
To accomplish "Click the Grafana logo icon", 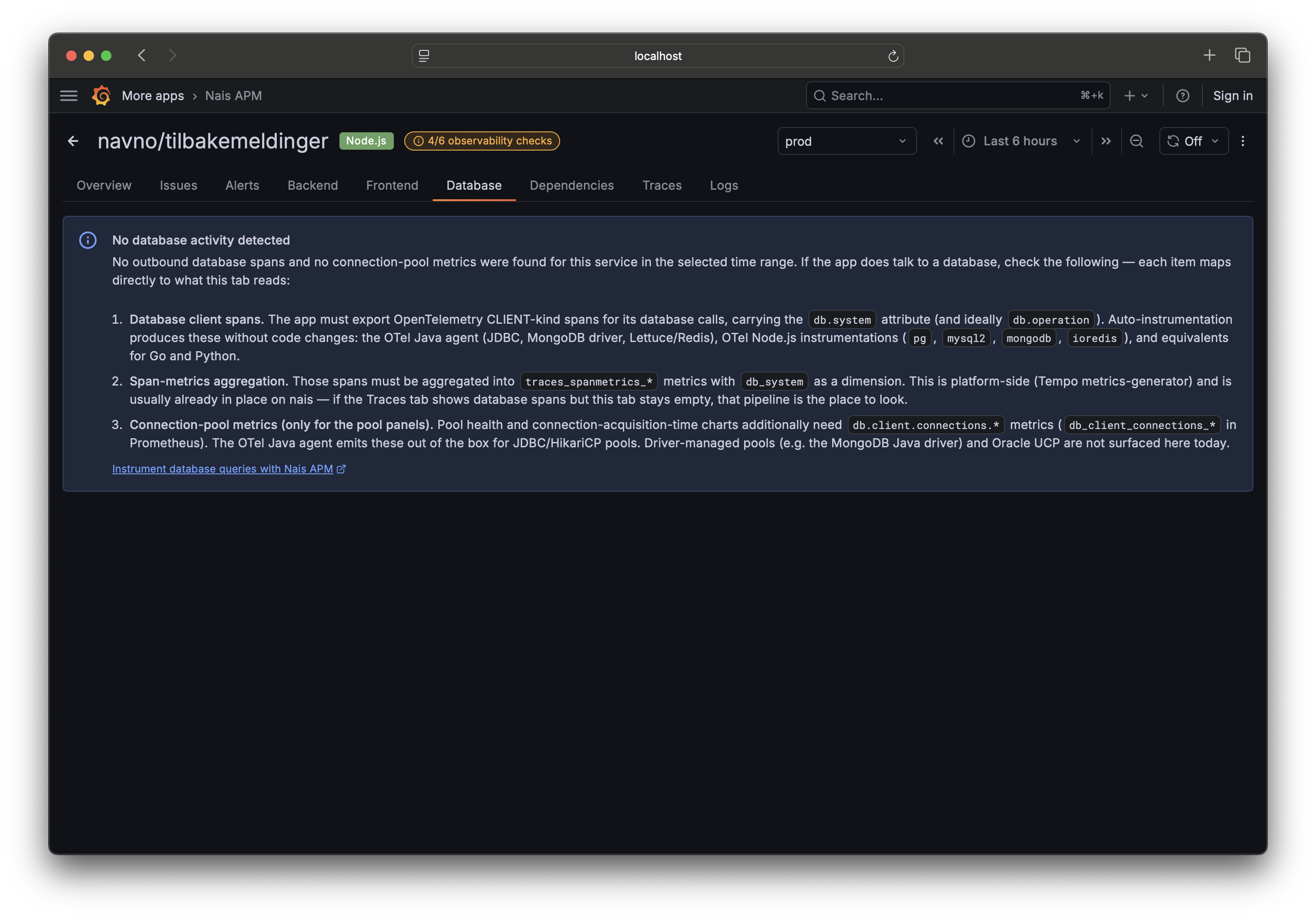I will point(101,96).
